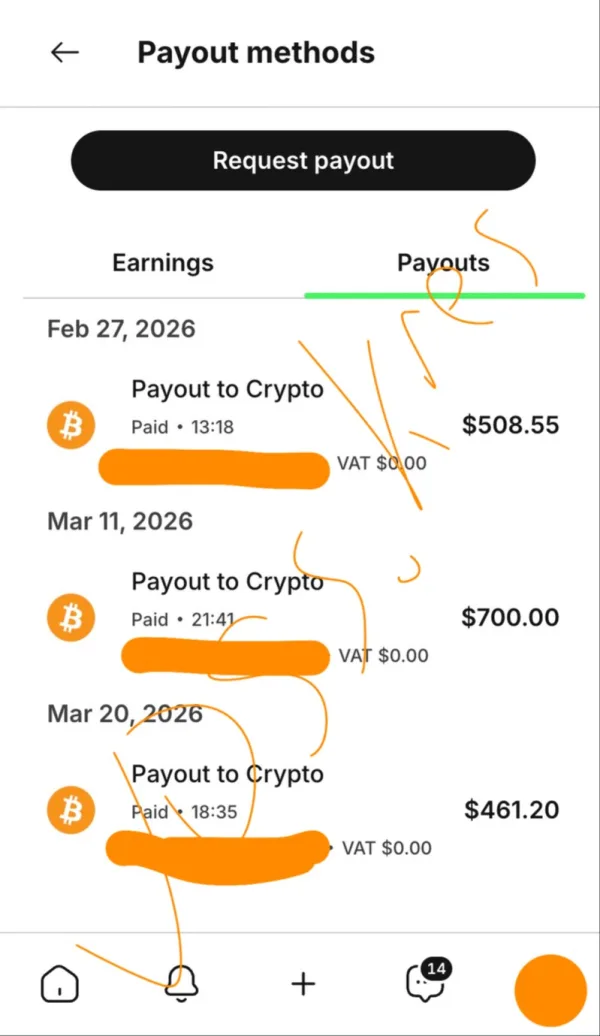Screen dimensions: 600x1036
Task: Tap the Mar 11, 2026 date header
Action: click(120, 521)
